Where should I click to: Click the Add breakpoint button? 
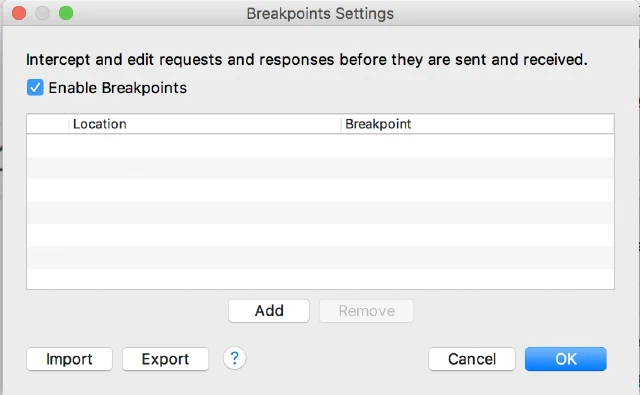pos(269,311)
